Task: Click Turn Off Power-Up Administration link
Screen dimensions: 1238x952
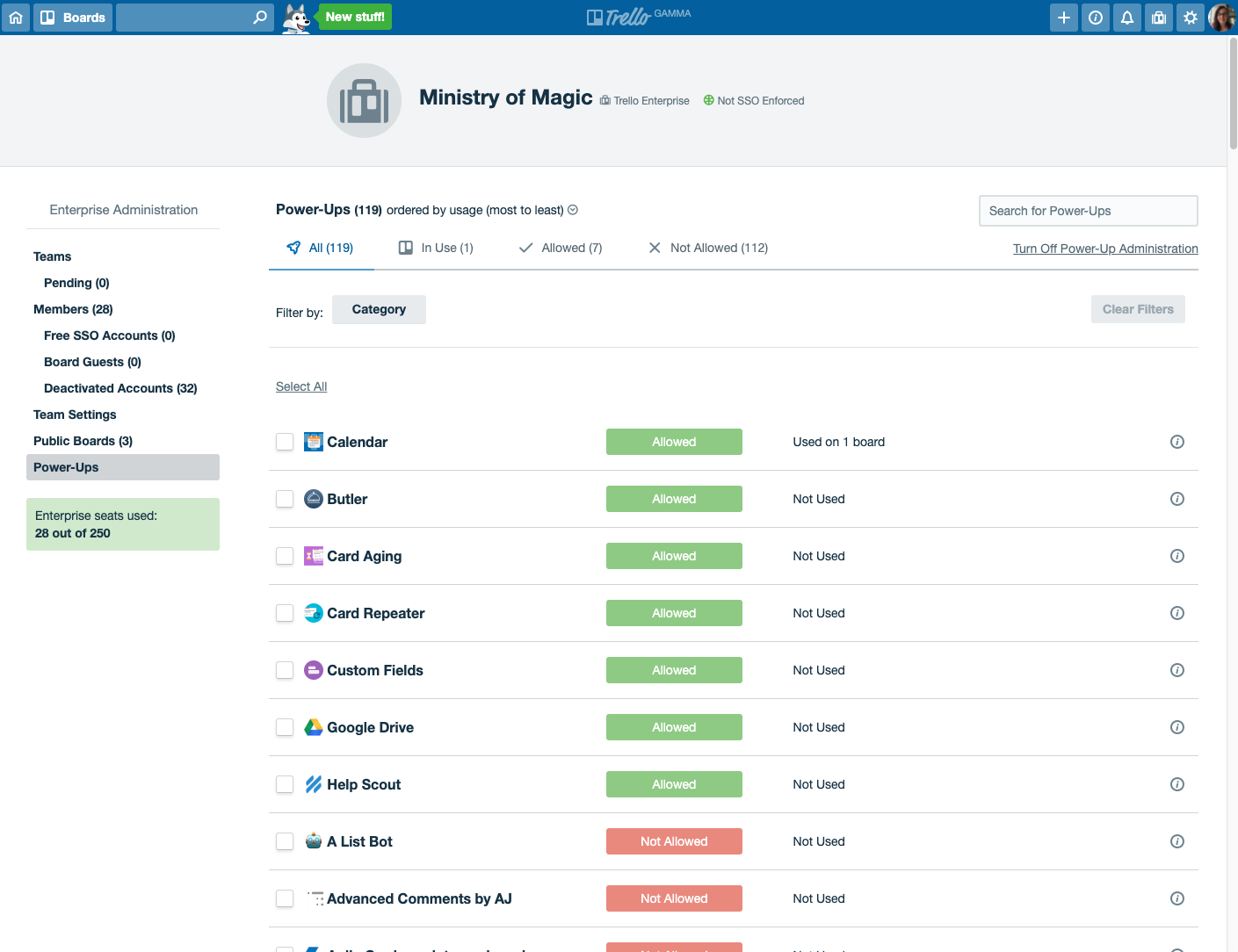Action: coord(1105,249)
